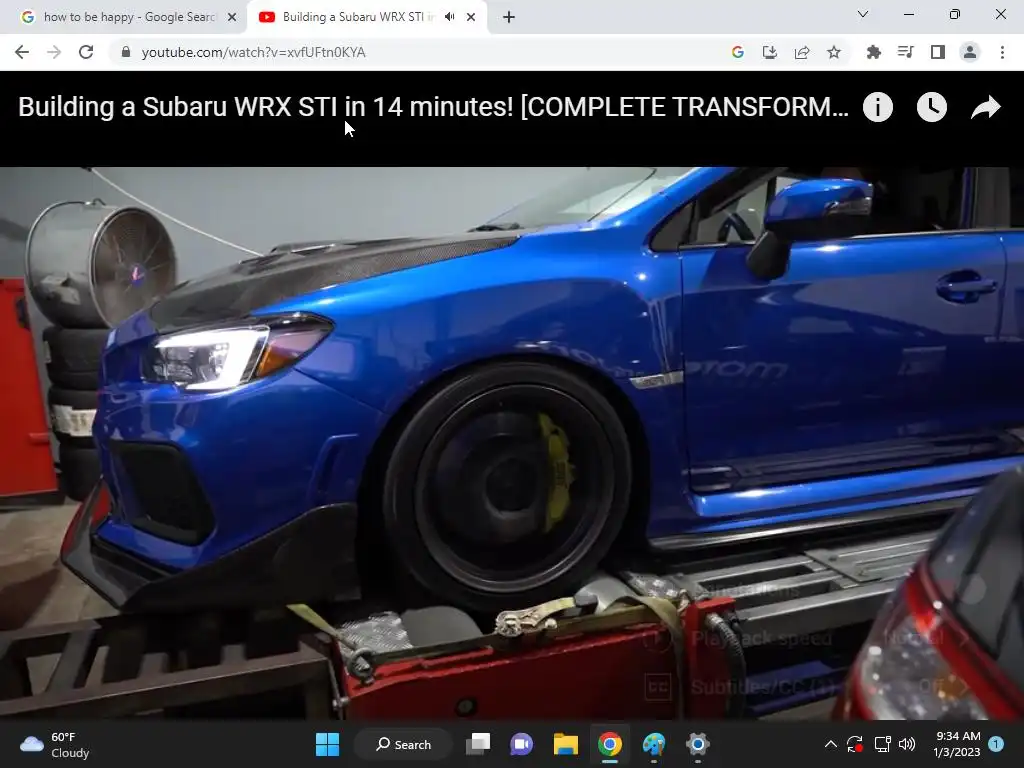Bookmark this page with the star icon
The width and height of the screenshot is (1024, 768).
pos(834,52)
